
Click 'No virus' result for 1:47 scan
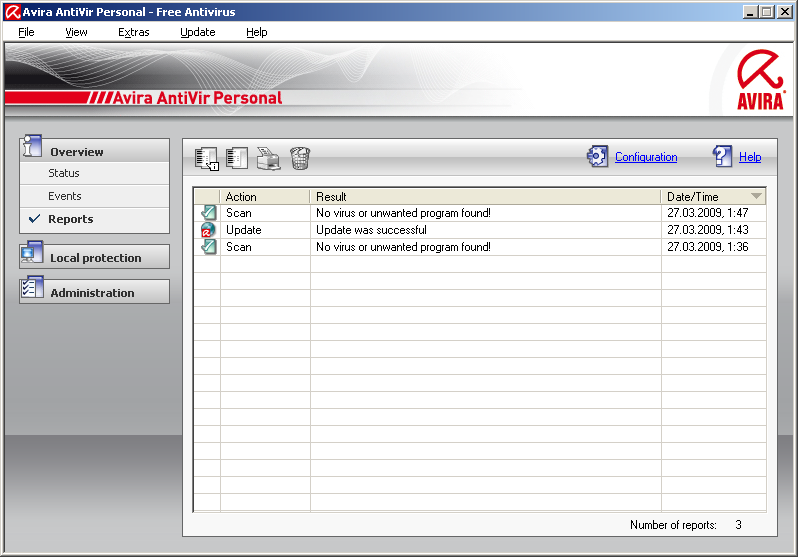pos(403,213)
